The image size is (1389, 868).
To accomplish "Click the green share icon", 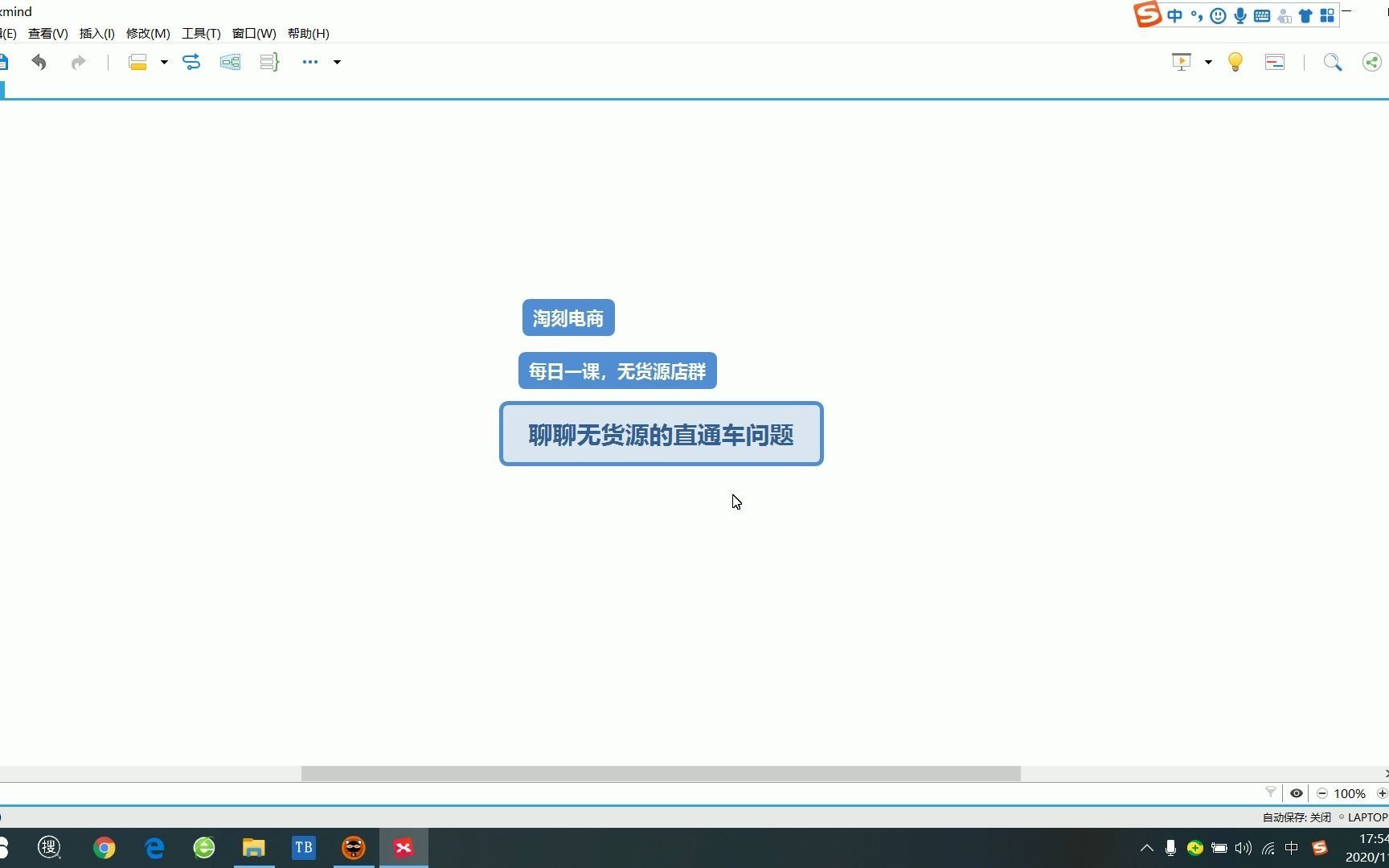I will [x=1372, y=62].
